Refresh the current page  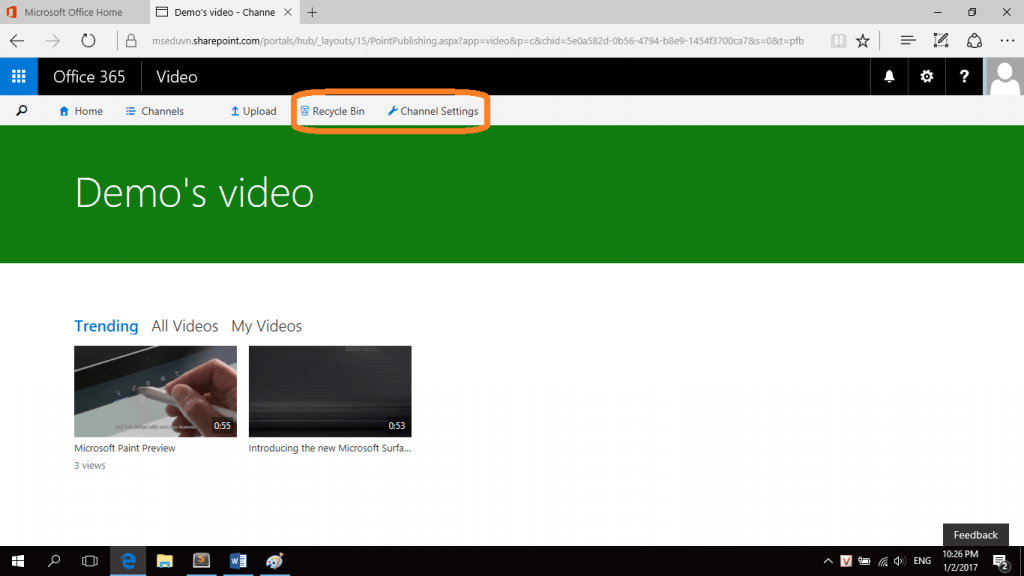[88, 40]
